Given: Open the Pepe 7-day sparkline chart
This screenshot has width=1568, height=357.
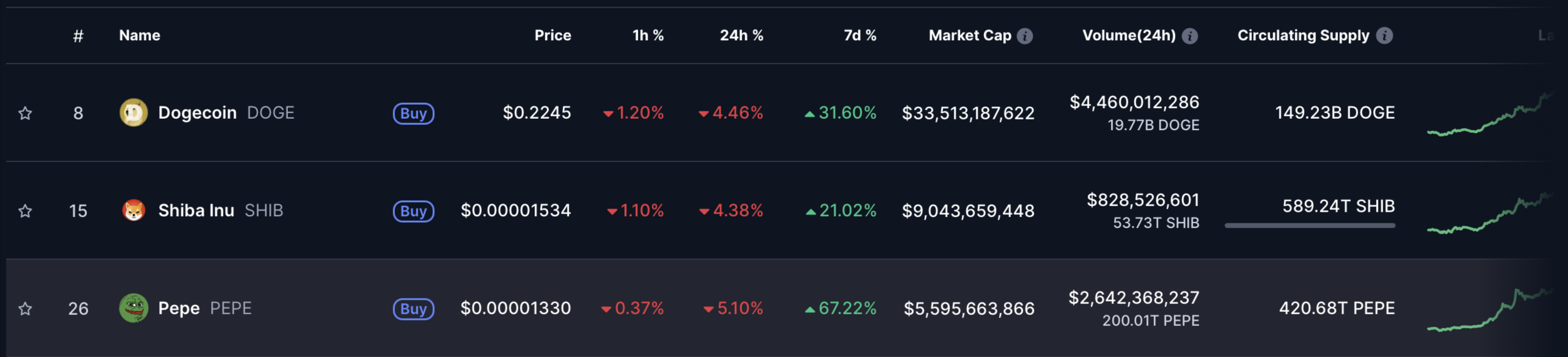Looking at the screenshot, I should coord(1489,310).
